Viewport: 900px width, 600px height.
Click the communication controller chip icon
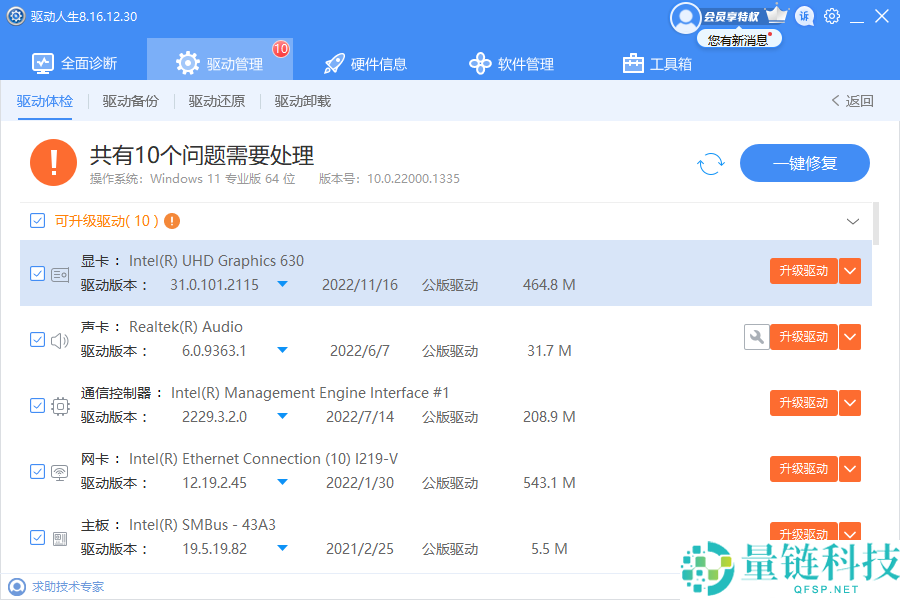60,407
